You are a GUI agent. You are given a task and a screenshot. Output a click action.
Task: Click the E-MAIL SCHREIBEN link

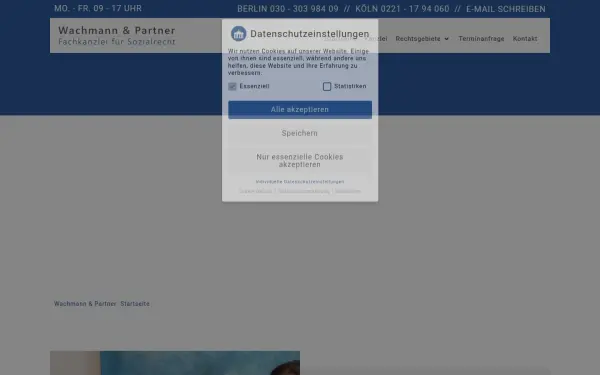(505, 9)
